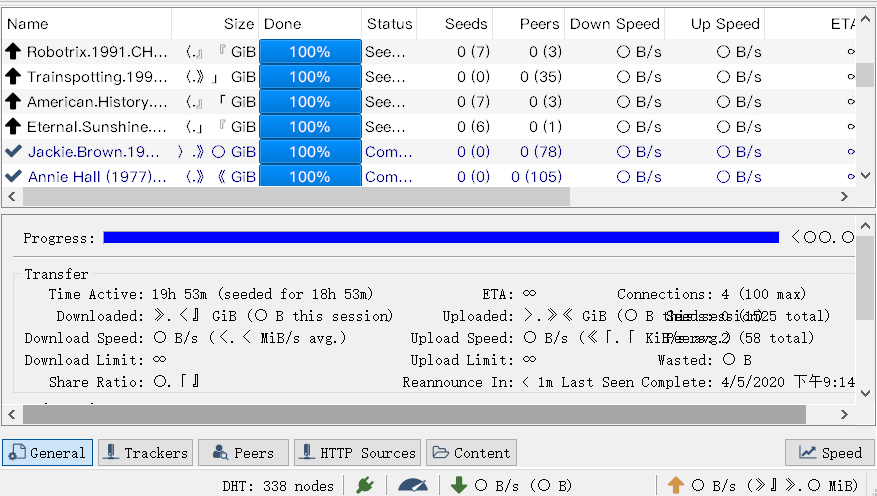Click the torrent list scroll left arrow
The image size is (877, 496).
click(12, 196)
